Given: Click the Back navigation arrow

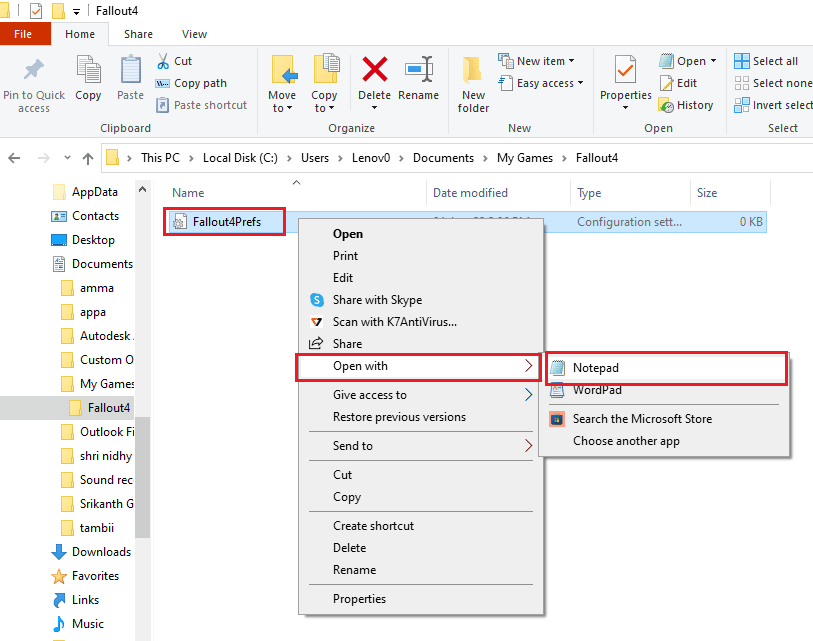Looking at the screenshot, I should click(15, 158).
